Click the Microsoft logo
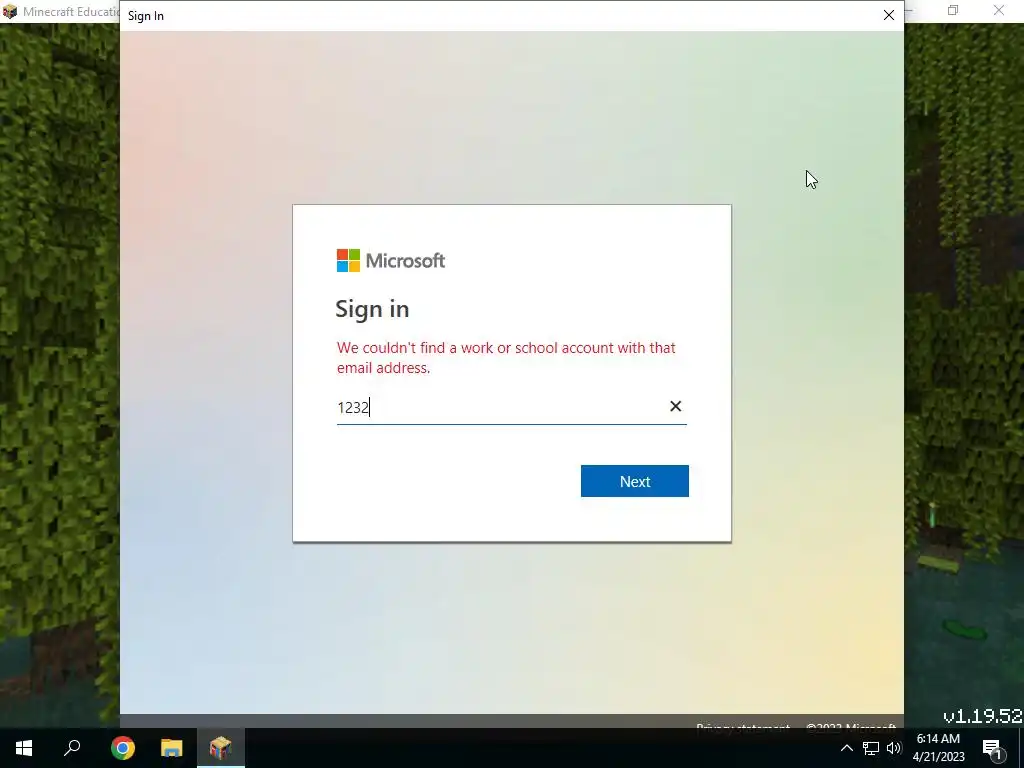The height and width of the screenshot is (768, 1024). (x=391, y=261)
